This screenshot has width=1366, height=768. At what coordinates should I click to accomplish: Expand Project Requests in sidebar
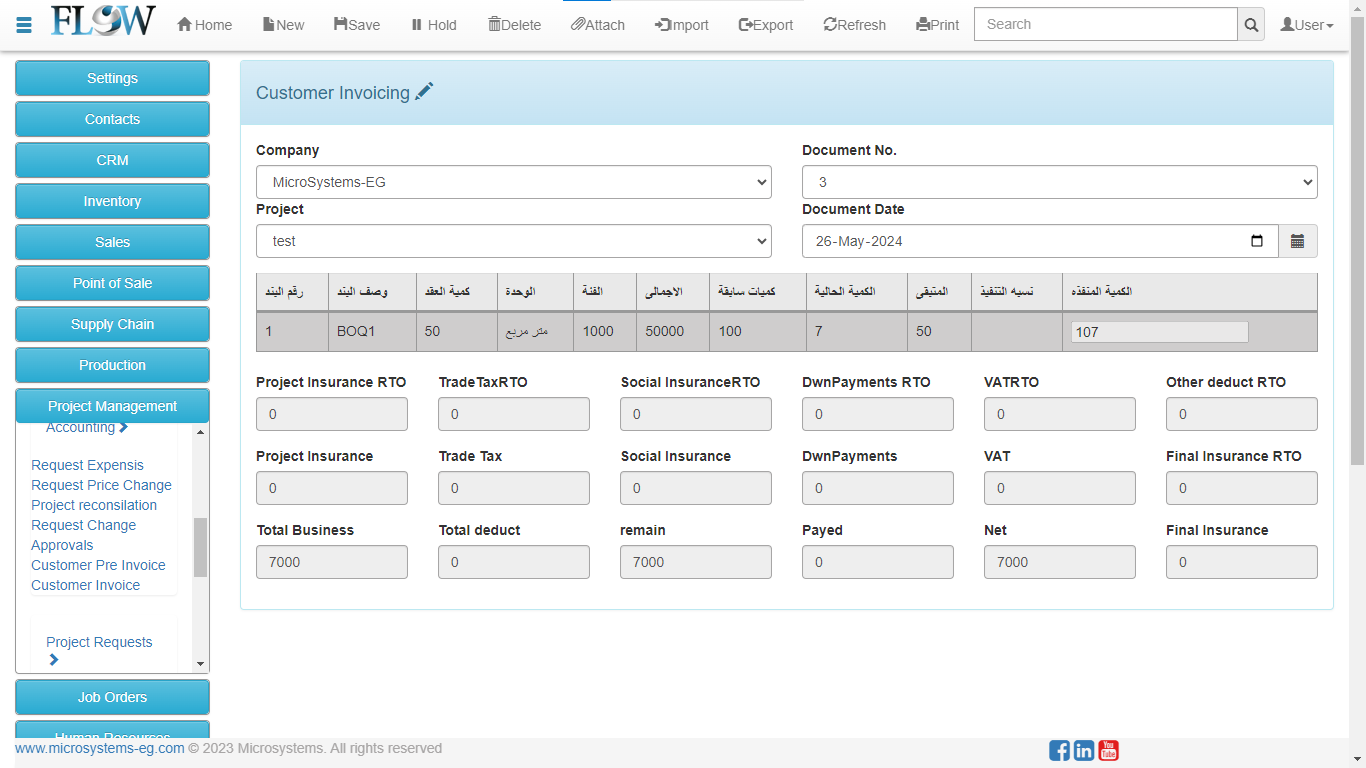(99, 642)
